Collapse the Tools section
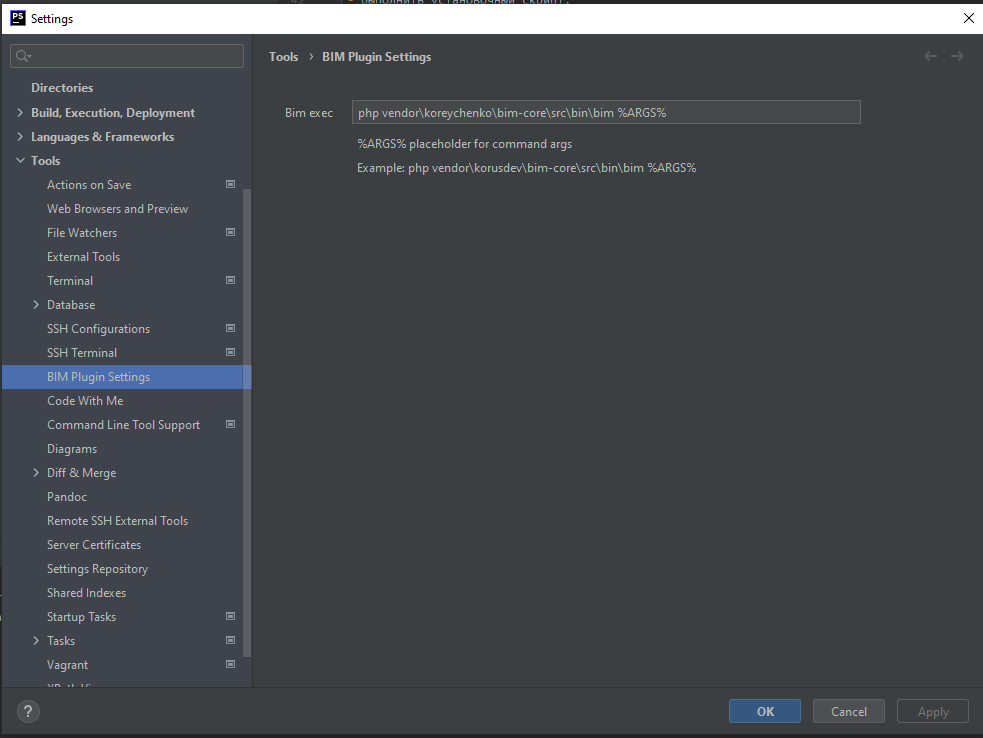The width and height of the screenshot is (983, 738). (x=21, y=160)
